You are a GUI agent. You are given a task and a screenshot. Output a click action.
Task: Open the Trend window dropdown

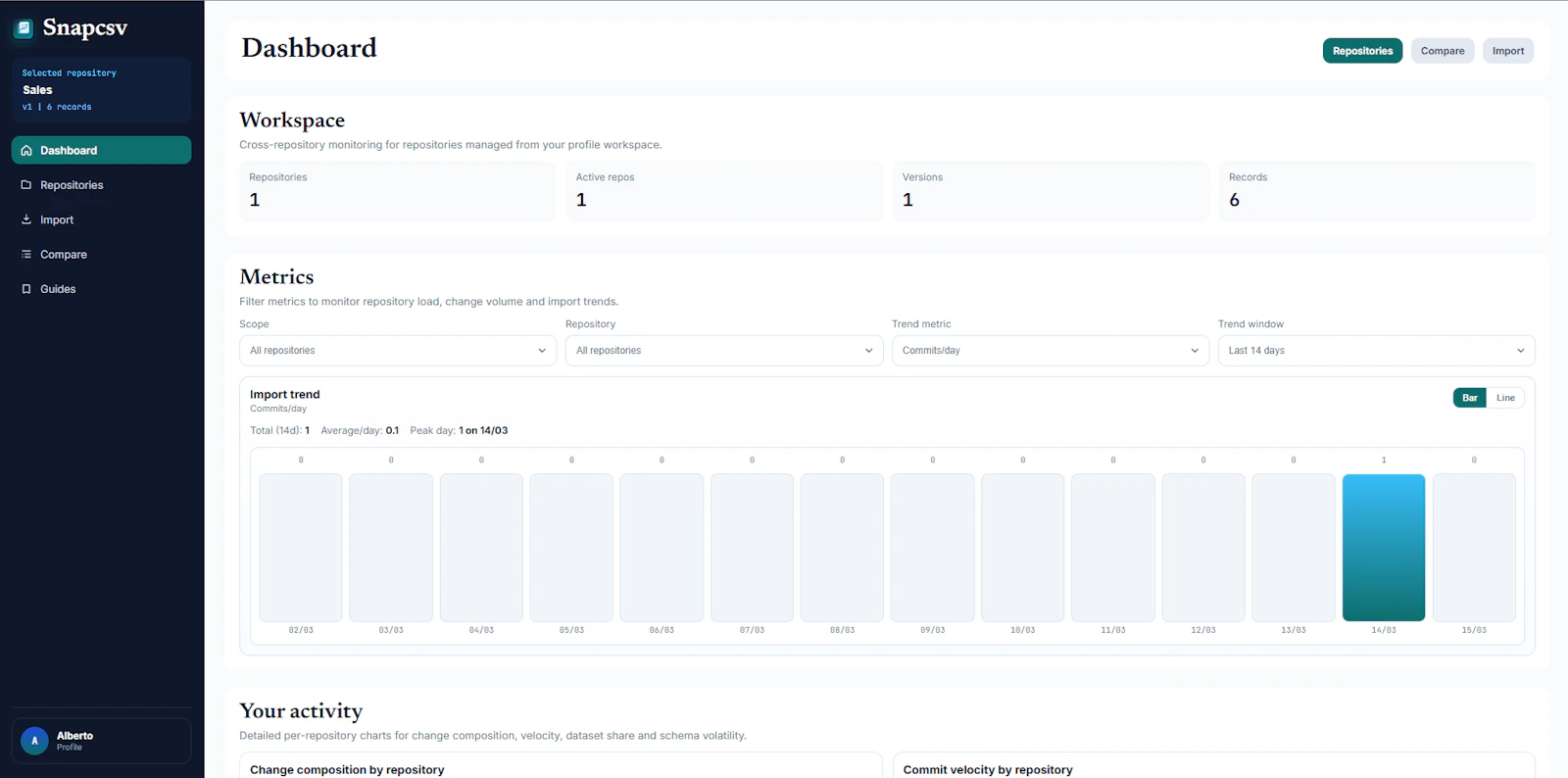1377,351
